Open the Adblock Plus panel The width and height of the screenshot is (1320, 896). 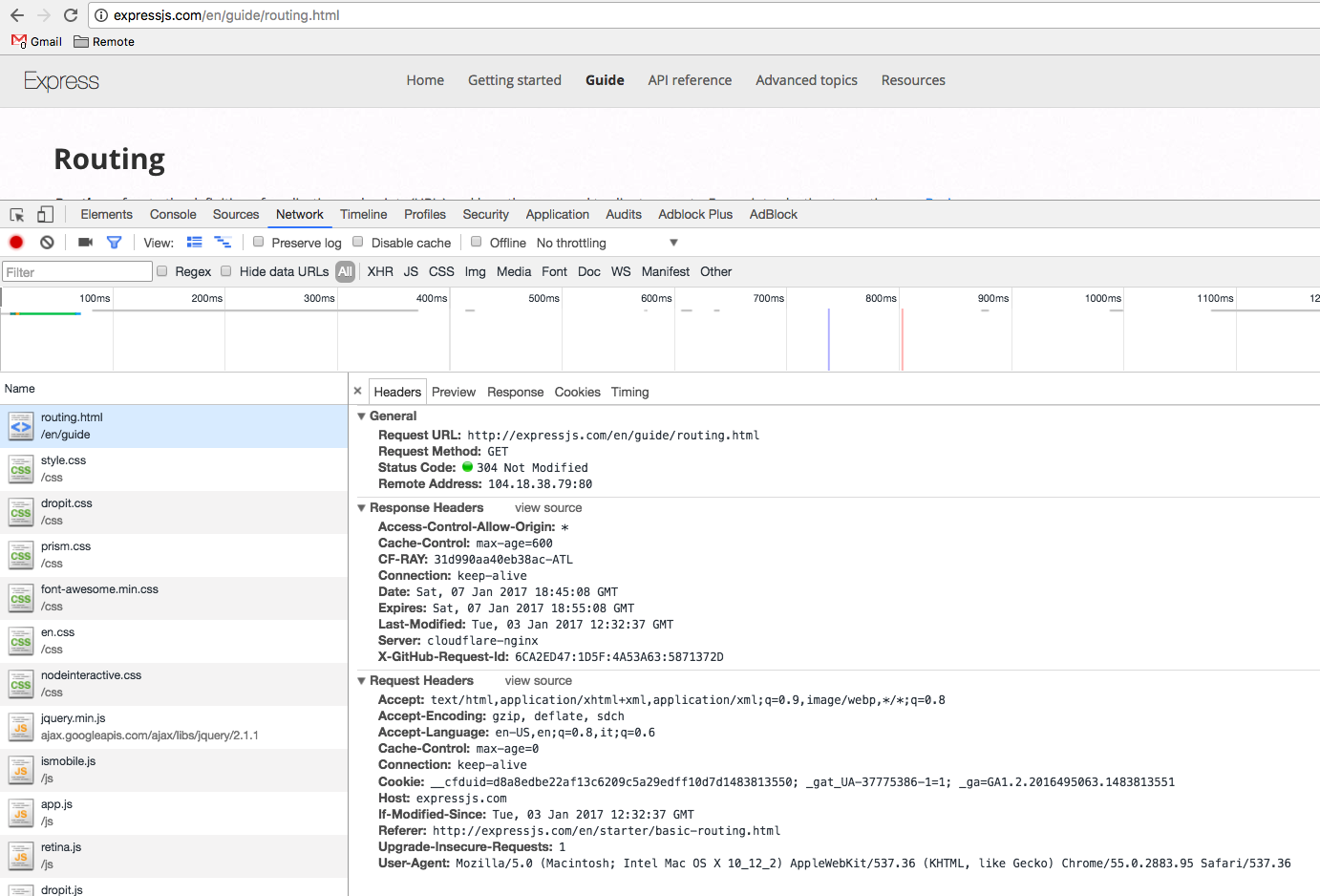(695, 214)
